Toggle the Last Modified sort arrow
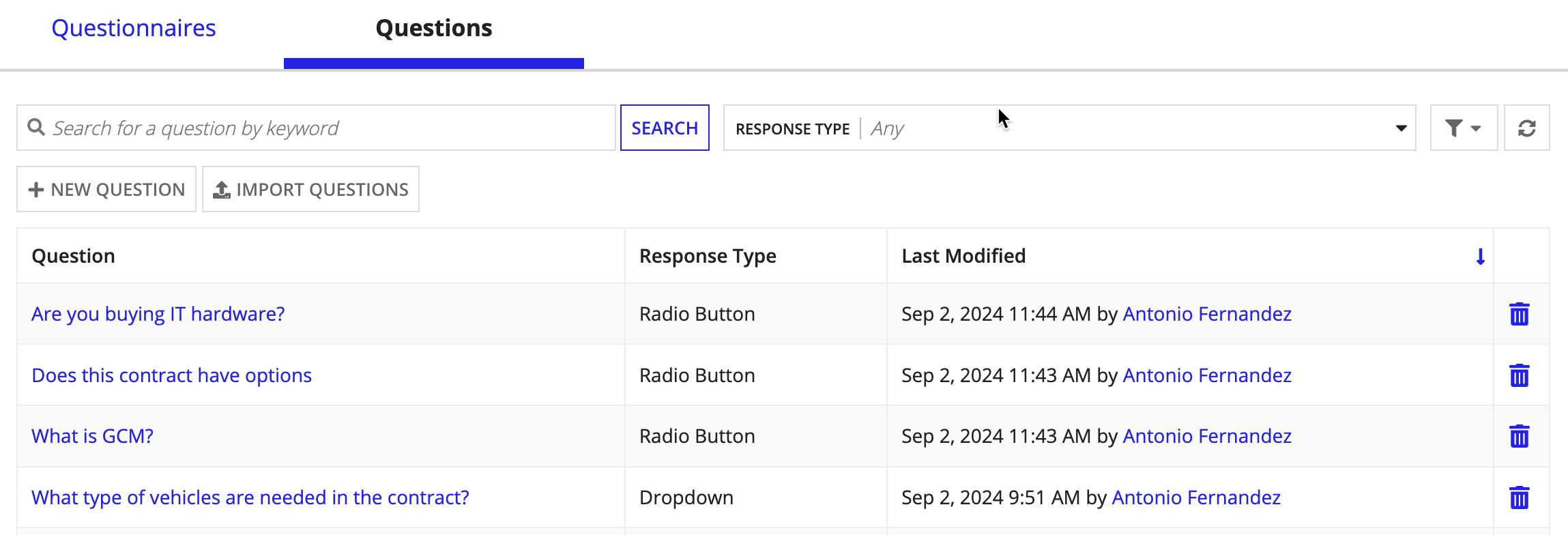 1481,257
